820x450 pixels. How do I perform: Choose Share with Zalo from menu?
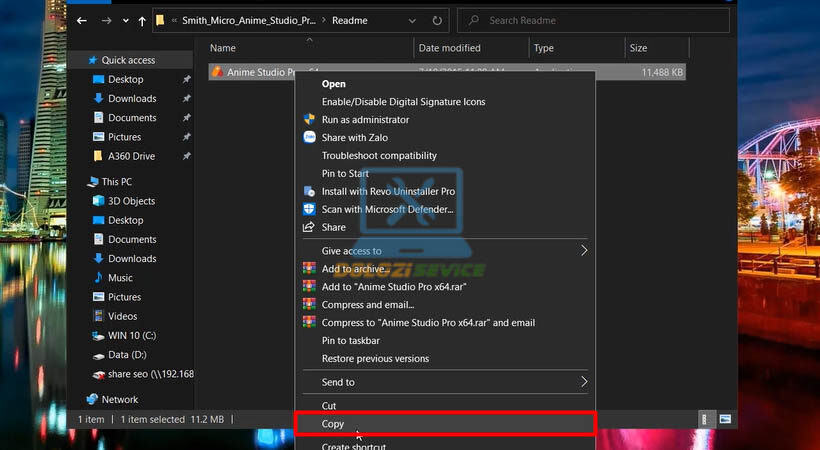pos(354,138)
